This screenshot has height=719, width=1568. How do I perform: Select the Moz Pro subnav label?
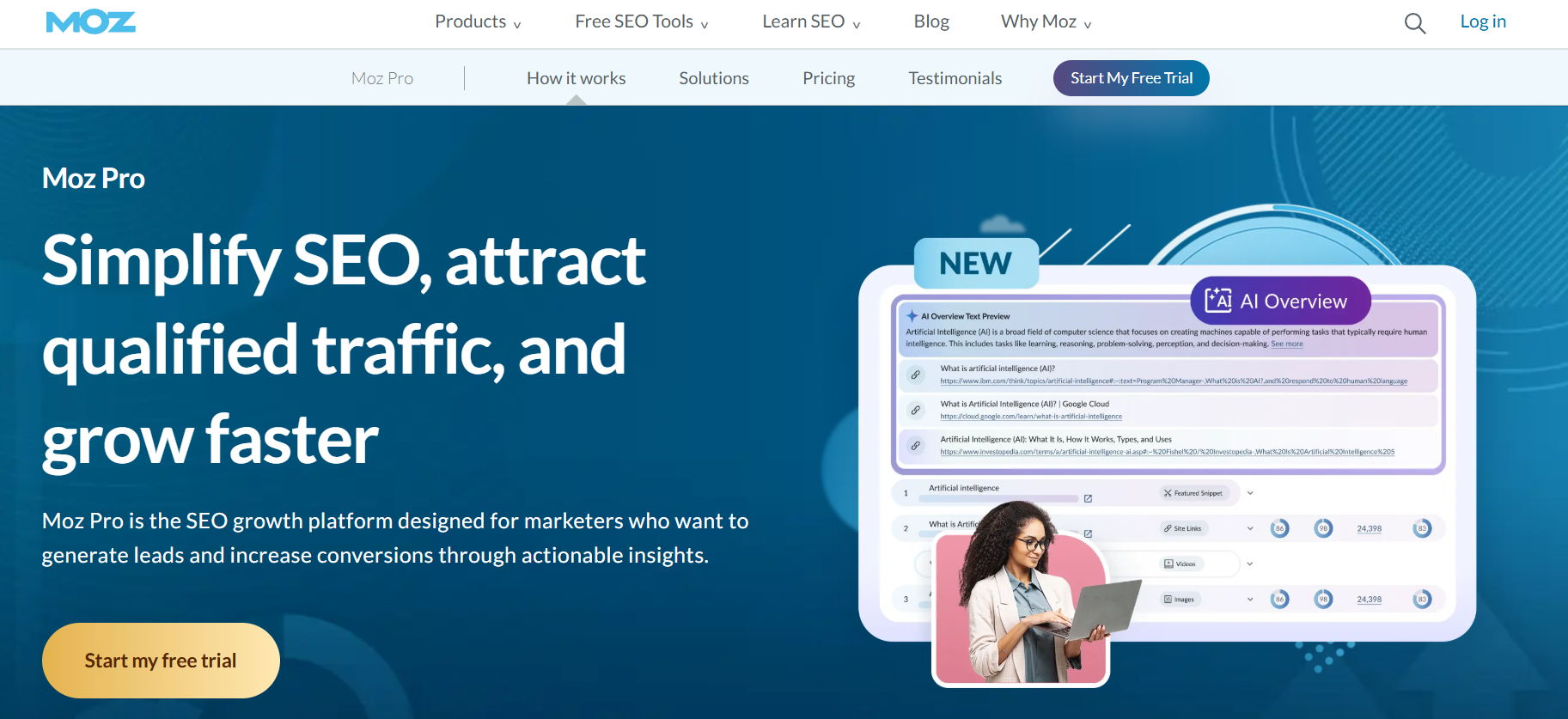point(382,78)
